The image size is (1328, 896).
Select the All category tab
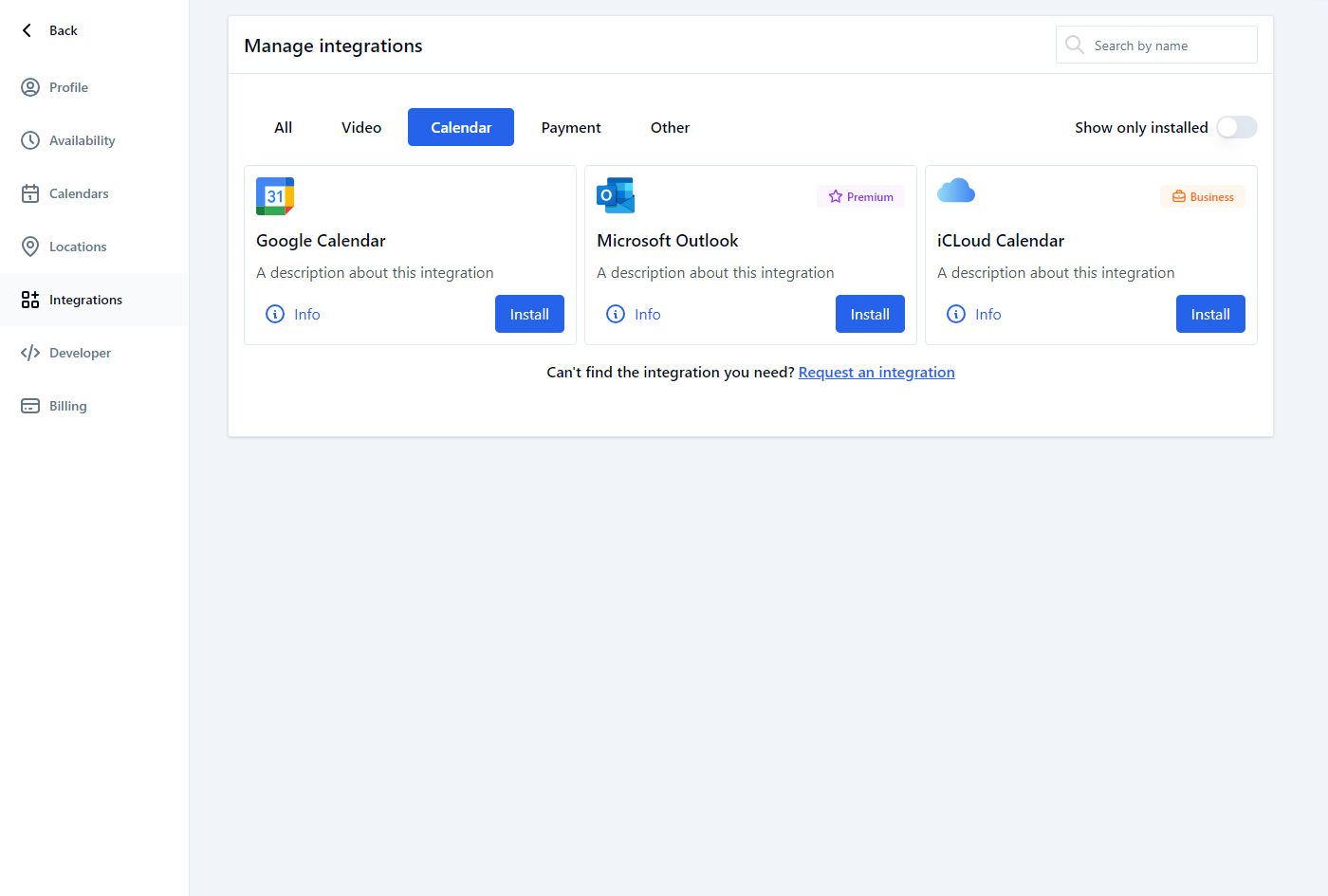[283, 127]
